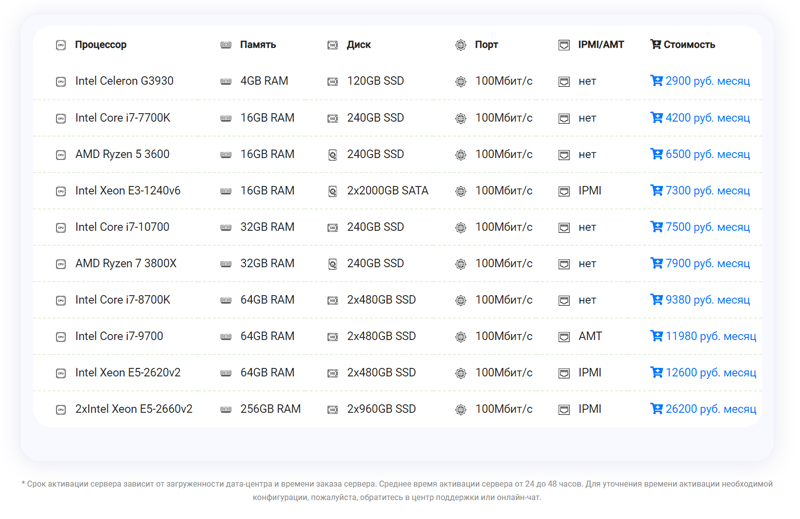Click the CPU icon beside Intel Xeon E5-2620v2
Image resolution: width=800 pixels, height=519 pixels.
point(61,373)
